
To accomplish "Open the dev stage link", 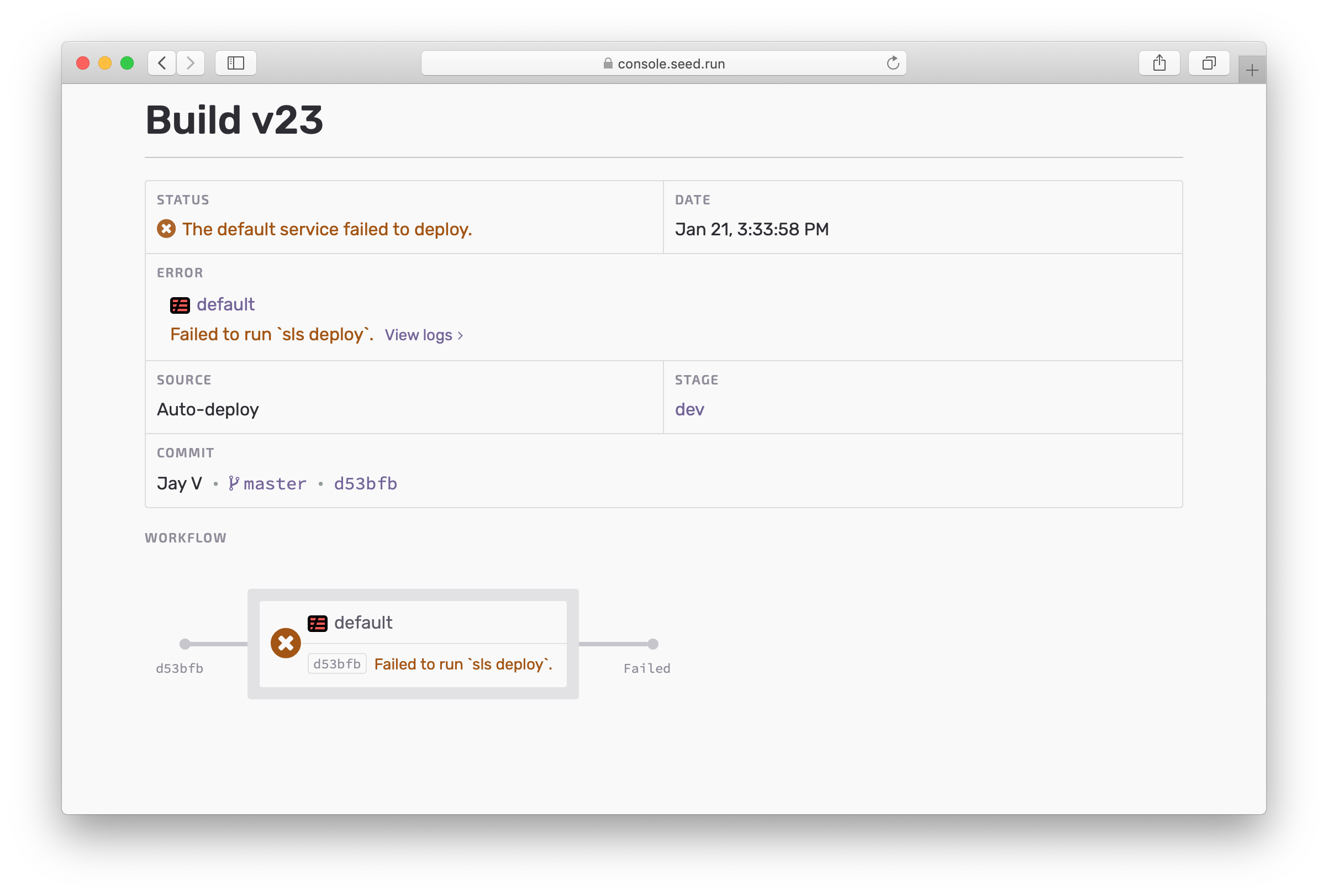I will coord(689,410).
